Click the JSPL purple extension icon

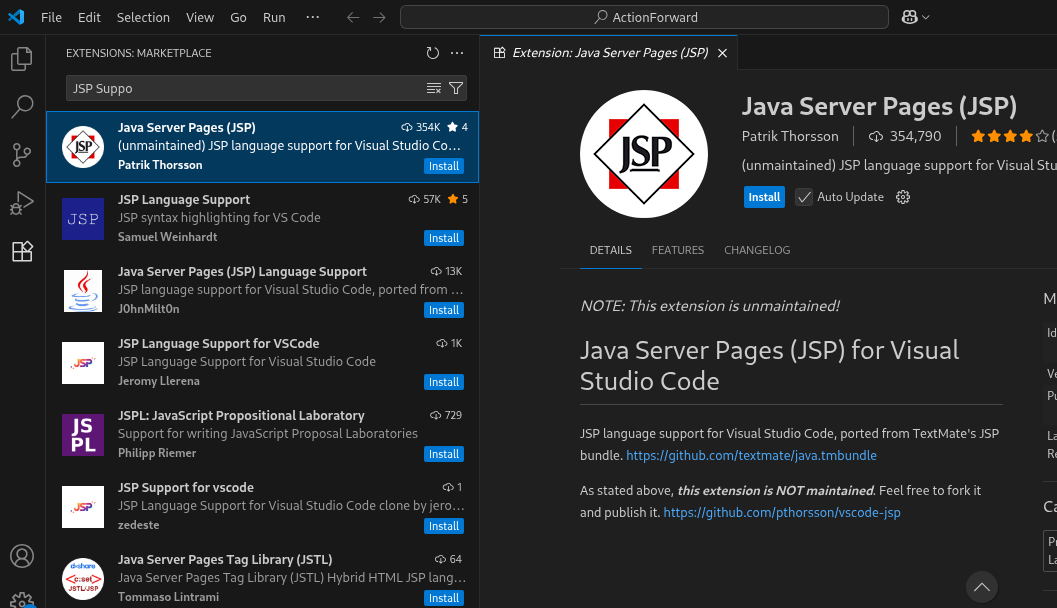click(83, 435)
